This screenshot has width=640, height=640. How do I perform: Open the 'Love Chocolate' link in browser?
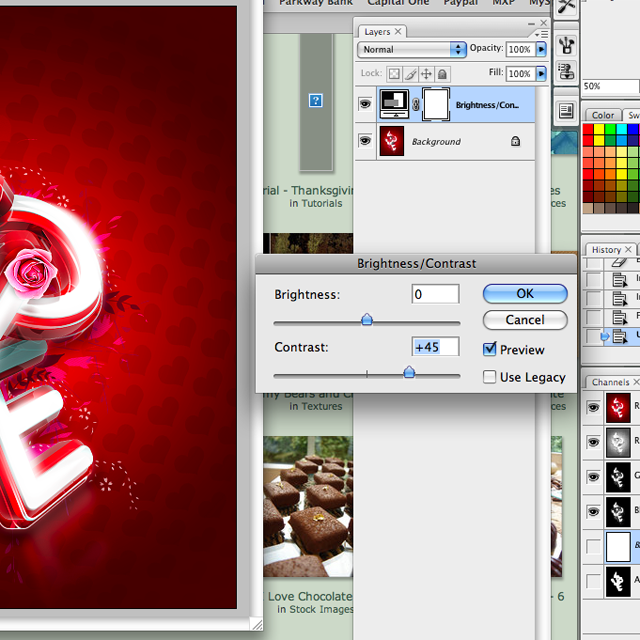click(310, 596)
